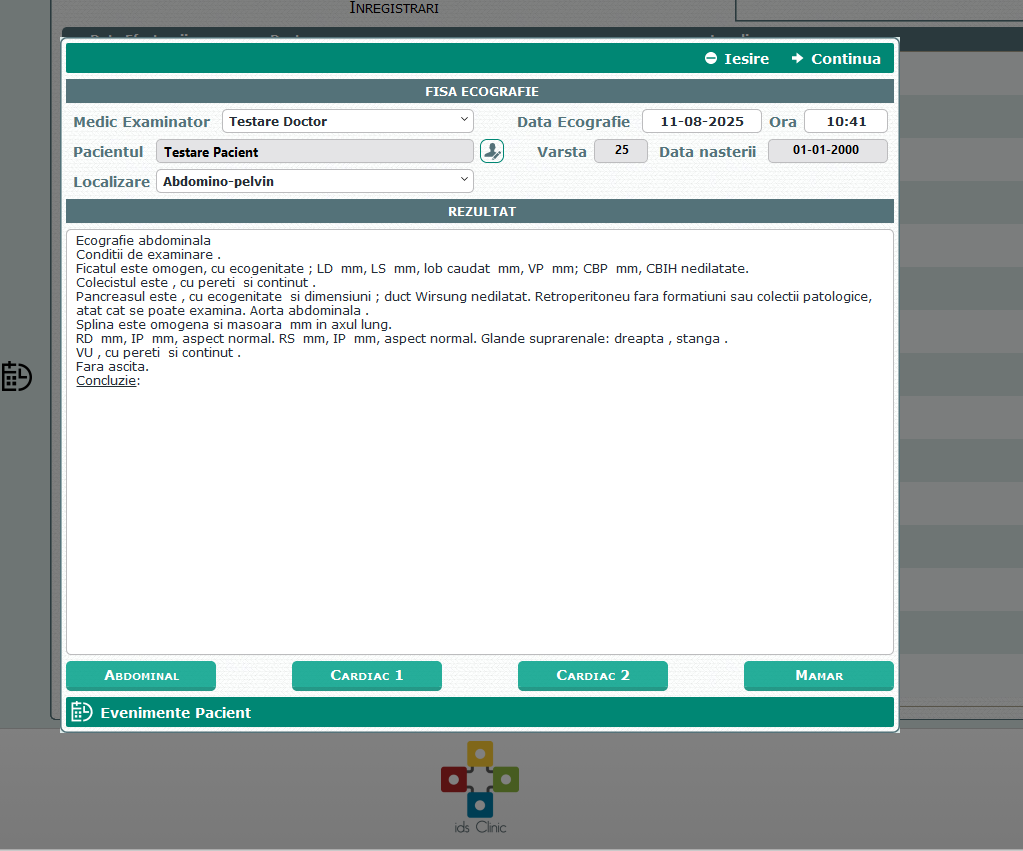Click the Inregistrari heading in the background
Image resolution: width=1023 pixels, height=851 pixels.
pos(394,8)
